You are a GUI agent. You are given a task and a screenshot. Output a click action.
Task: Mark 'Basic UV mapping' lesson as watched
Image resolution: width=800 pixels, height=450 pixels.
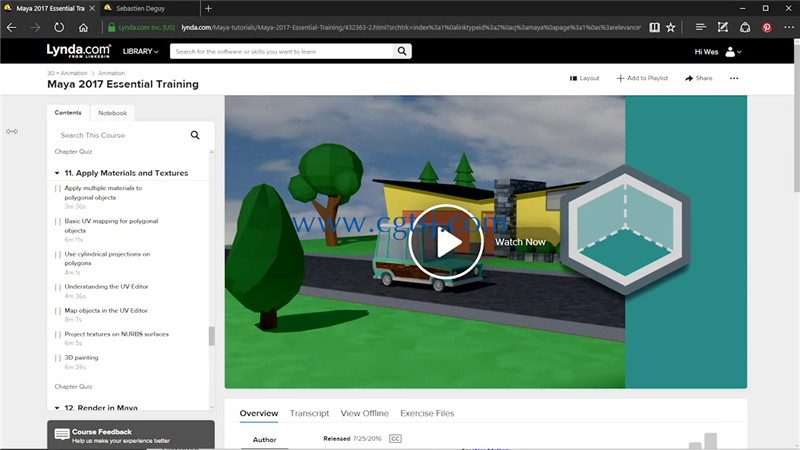(x=58, y=222)
